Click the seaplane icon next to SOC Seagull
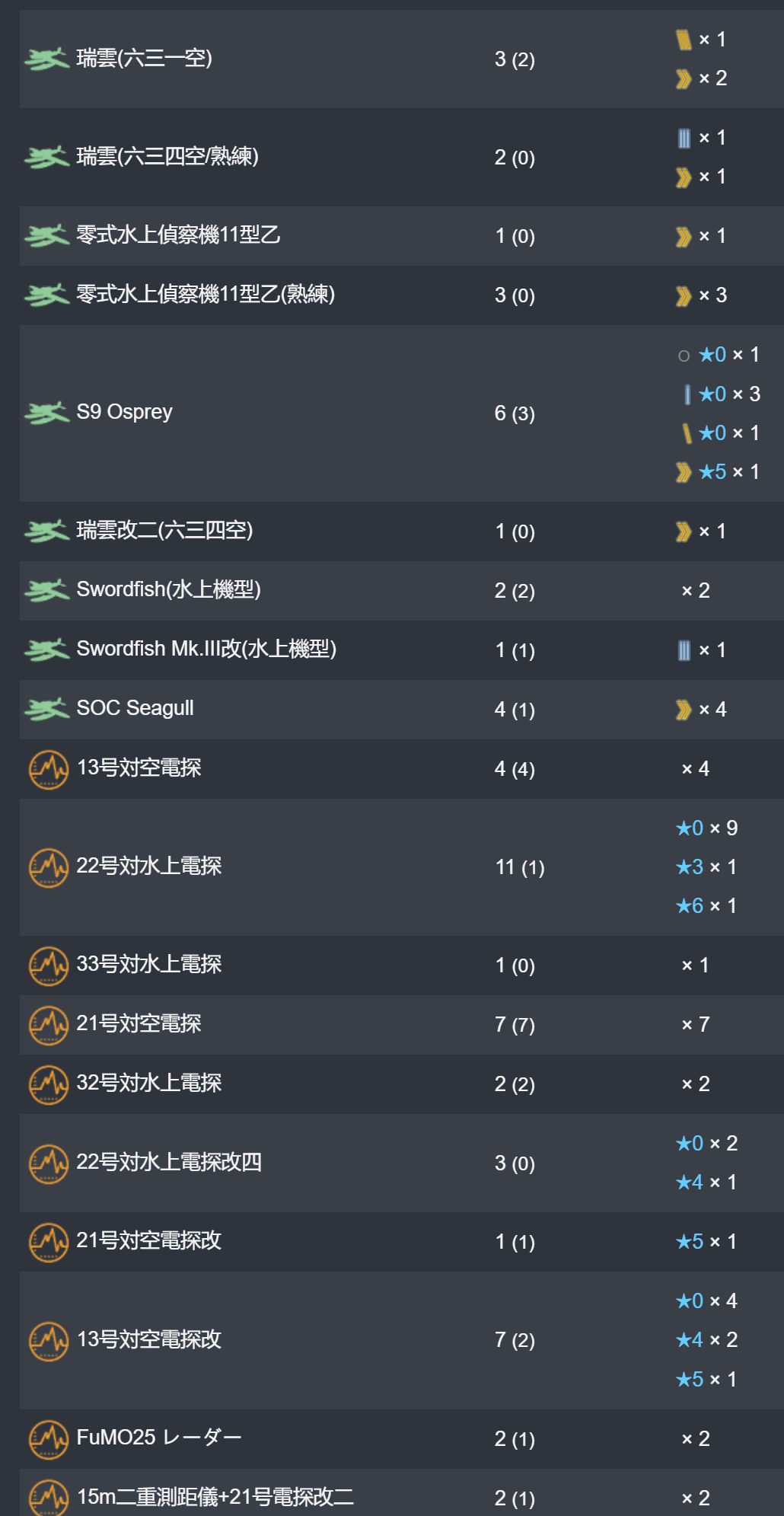The image size is (784, 1516). pos(46,710)
